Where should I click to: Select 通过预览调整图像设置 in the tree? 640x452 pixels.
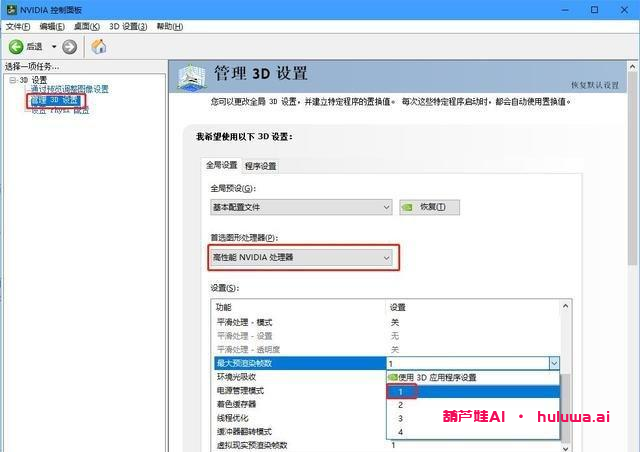pyautogui.click(x=68, y=89)
